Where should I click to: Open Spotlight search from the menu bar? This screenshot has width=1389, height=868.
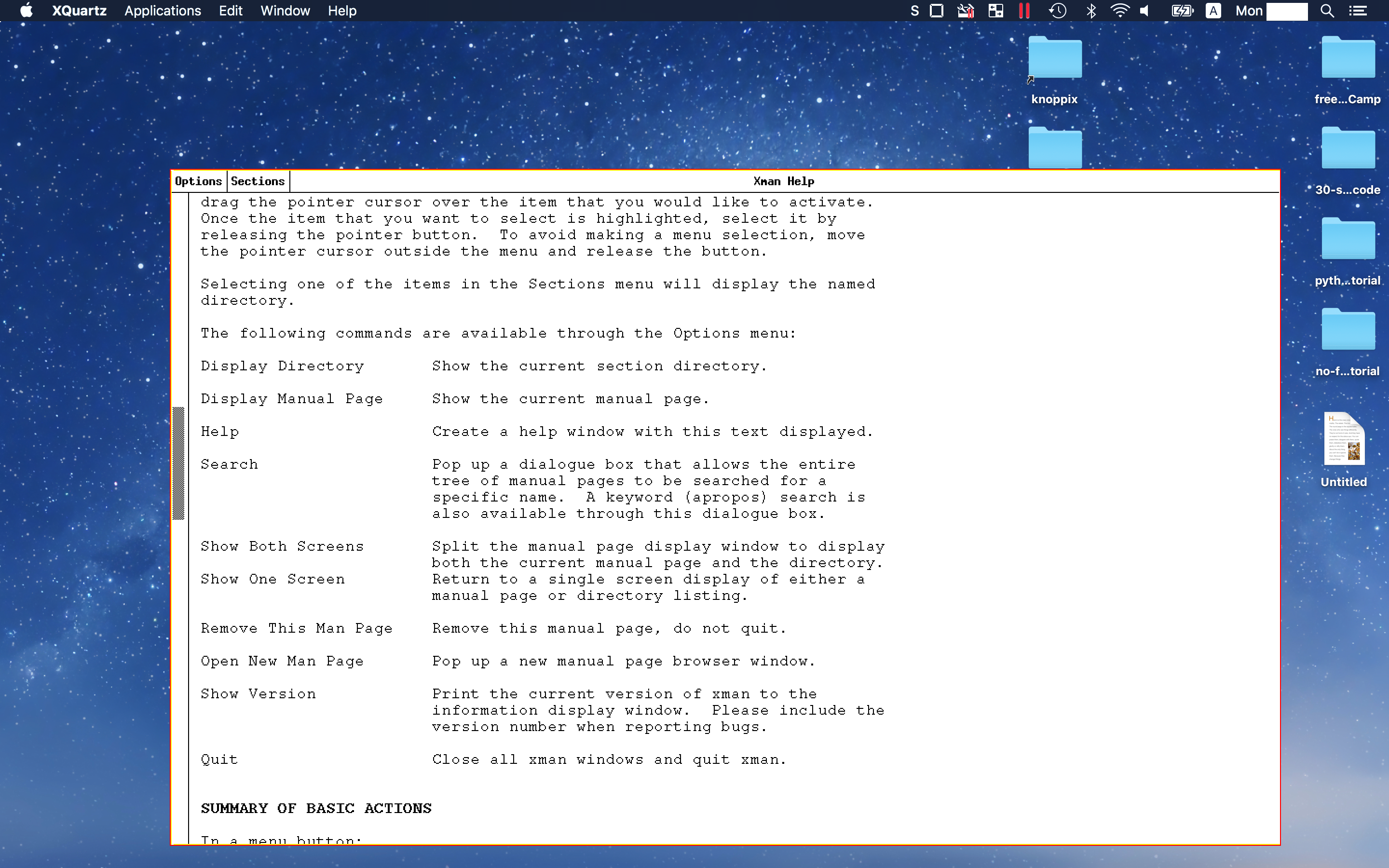coord(1327,11)
